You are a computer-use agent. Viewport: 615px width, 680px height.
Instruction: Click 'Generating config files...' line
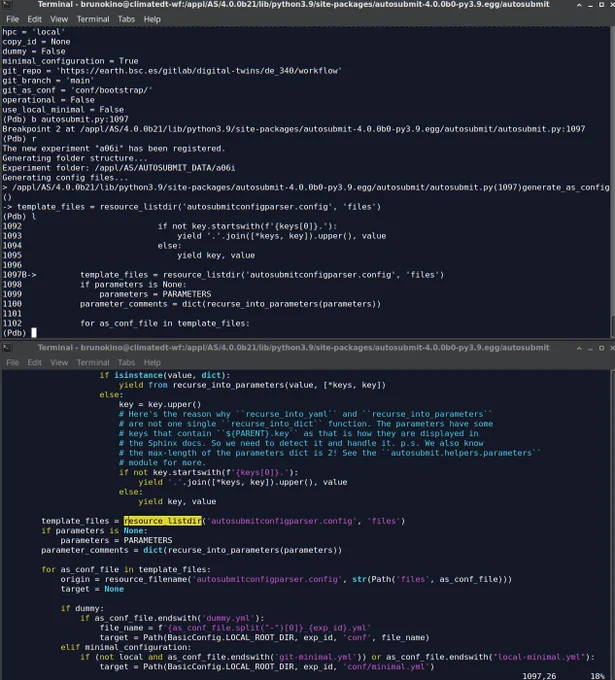pyautogui.click(x=65, y=177)
